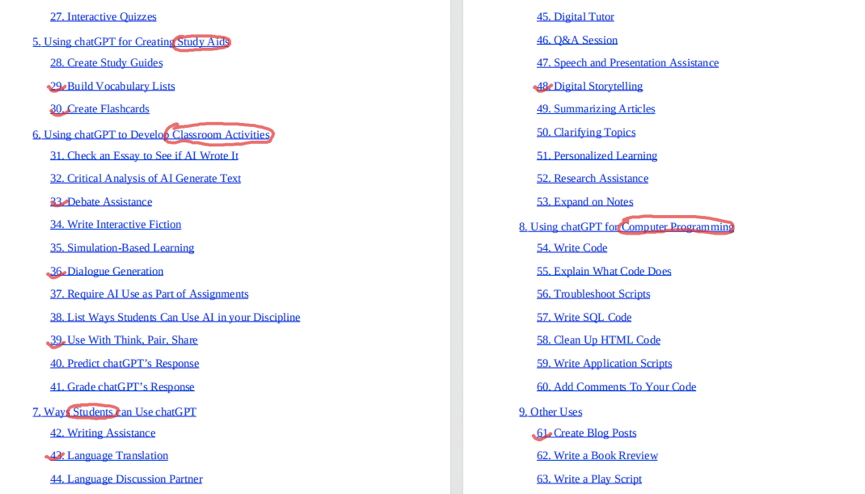Jump to '34. Write Interactive Fiction'

[116, 225]
